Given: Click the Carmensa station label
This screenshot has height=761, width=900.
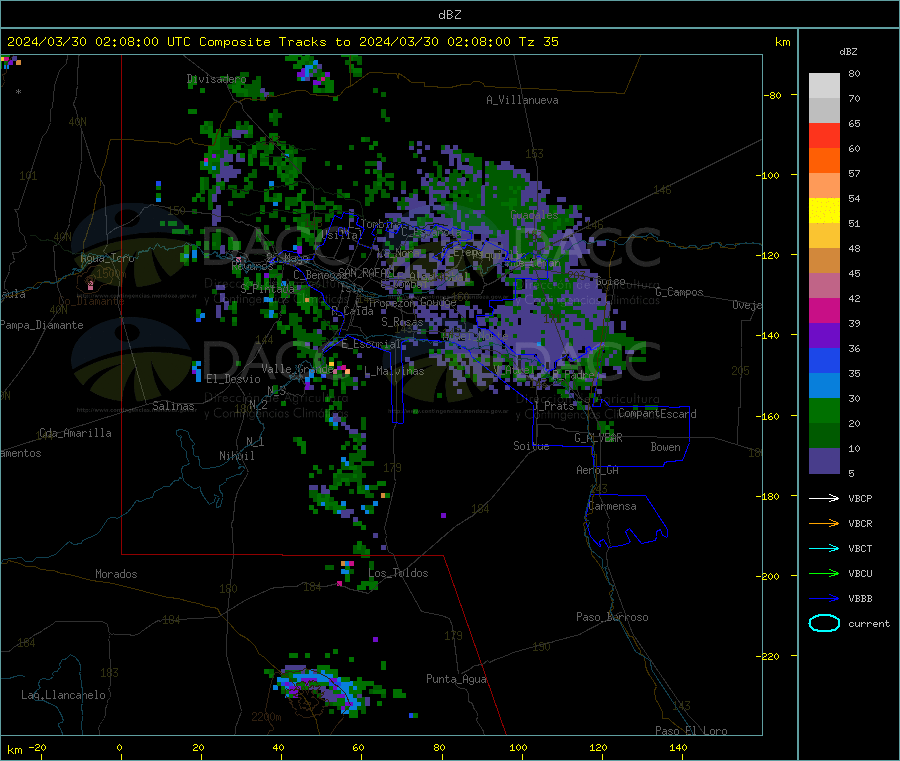Looking at the screenshot, I should pos(612,506).
